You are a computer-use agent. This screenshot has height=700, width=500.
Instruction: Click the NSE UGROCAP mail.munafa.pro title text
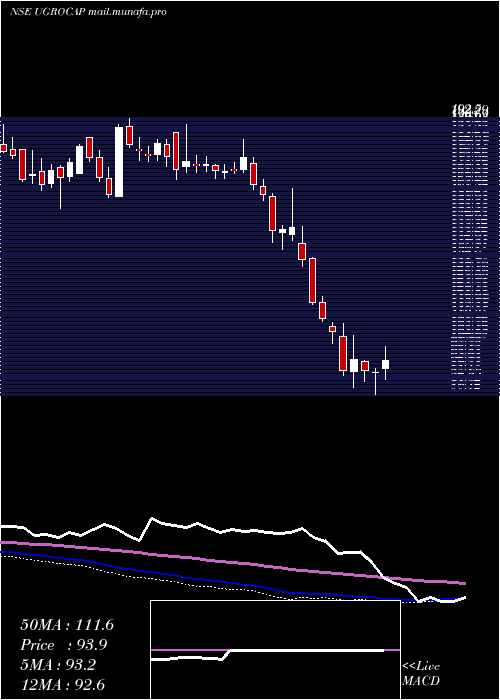(88, 12)
